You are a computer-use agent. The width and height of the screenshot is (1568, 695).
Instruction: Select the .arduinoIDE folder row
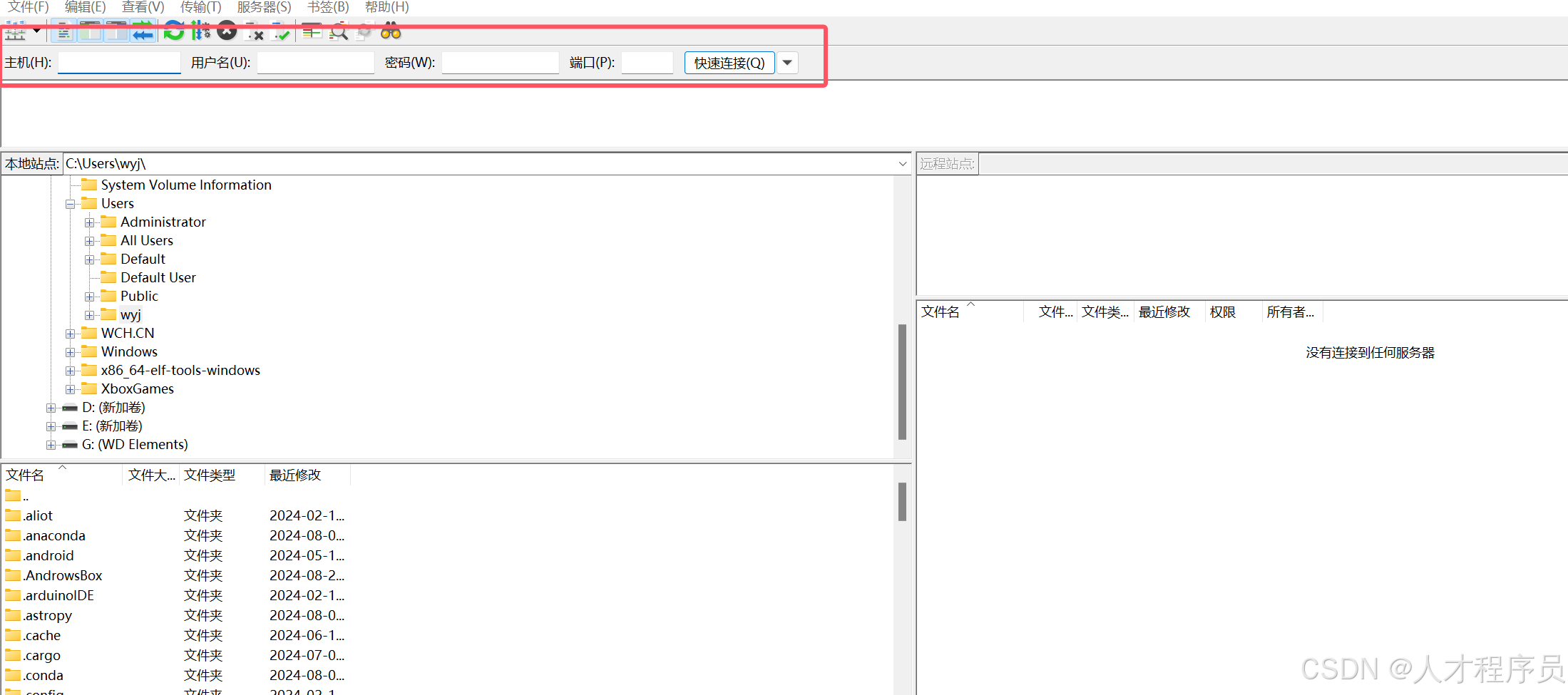tap(175, 596)
